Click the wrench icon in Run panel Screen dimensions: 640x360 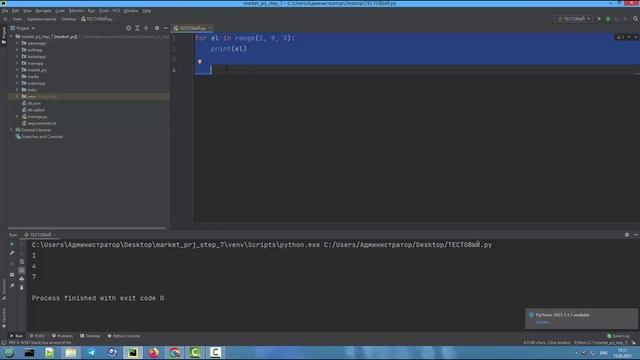(12, 253)
